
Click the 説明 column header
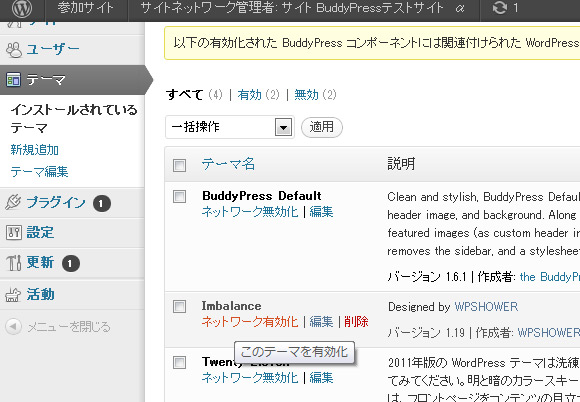point(401,164)
